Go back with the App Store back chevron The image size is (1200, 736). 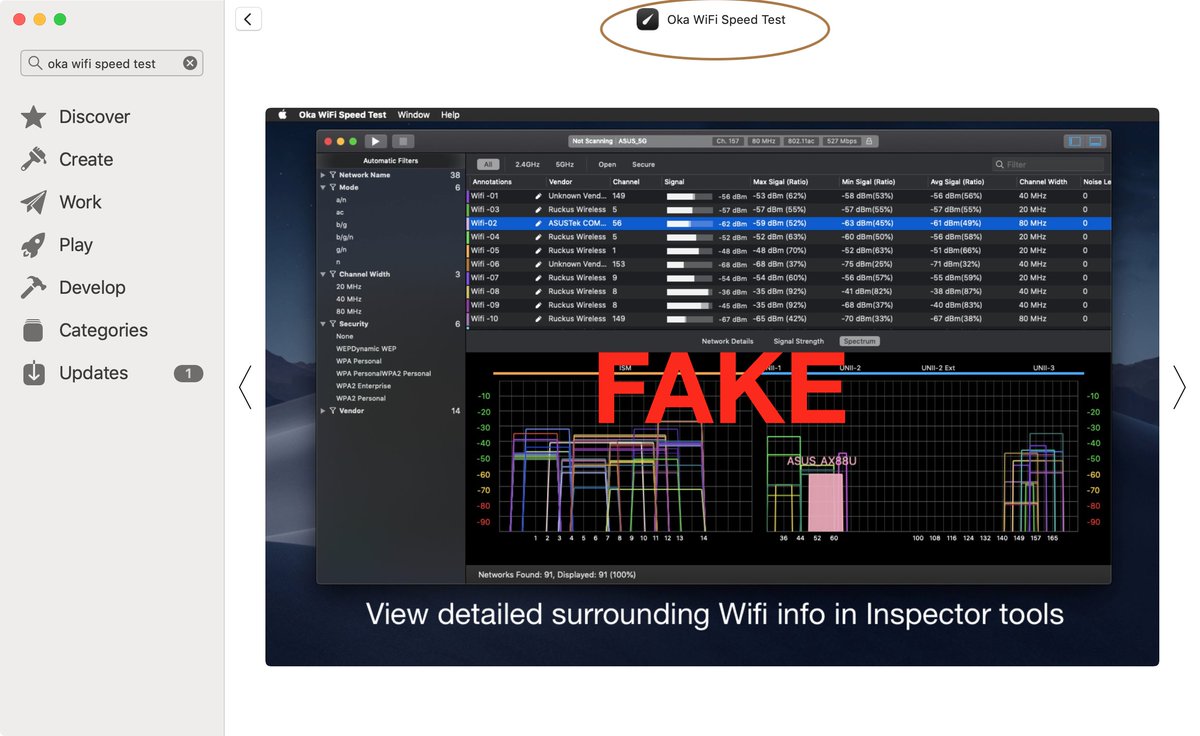248,19
